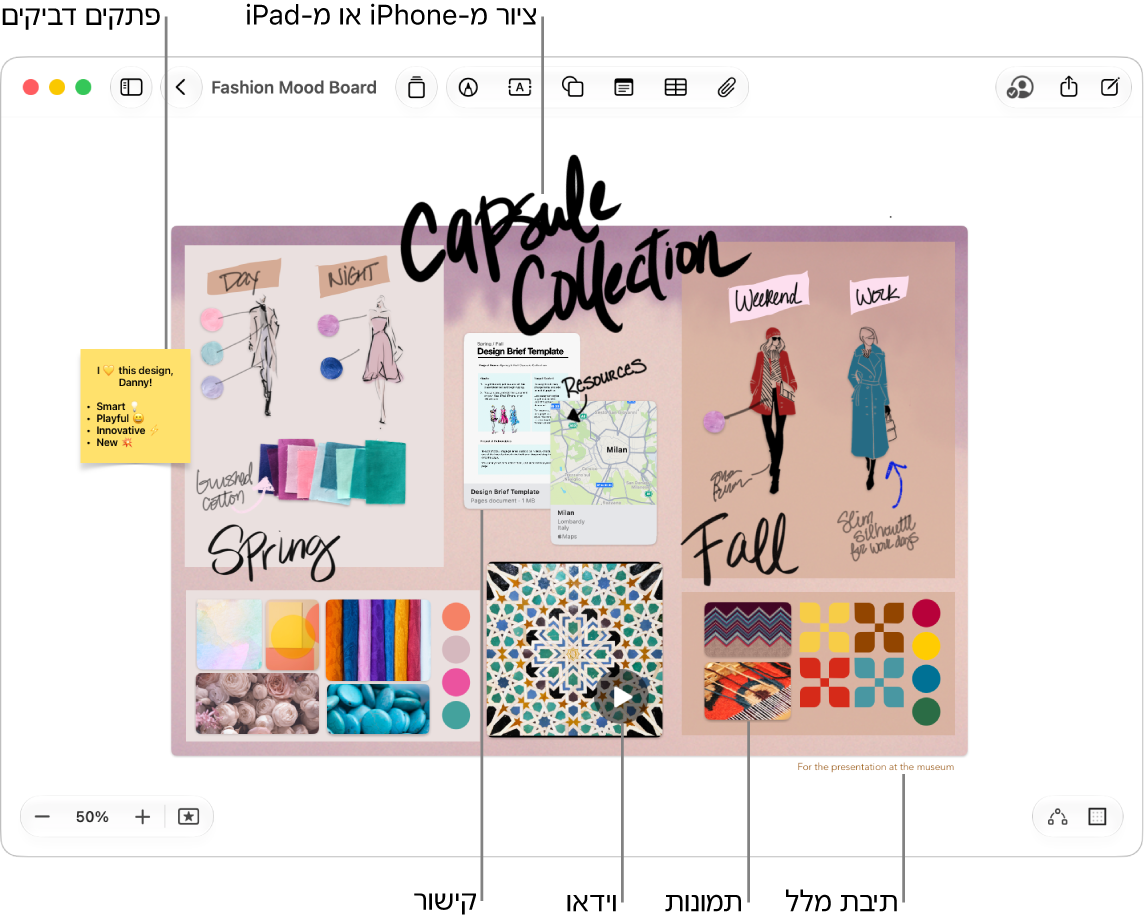Add a text box from toolbar

pyautogui.click(x=520, y=88)
